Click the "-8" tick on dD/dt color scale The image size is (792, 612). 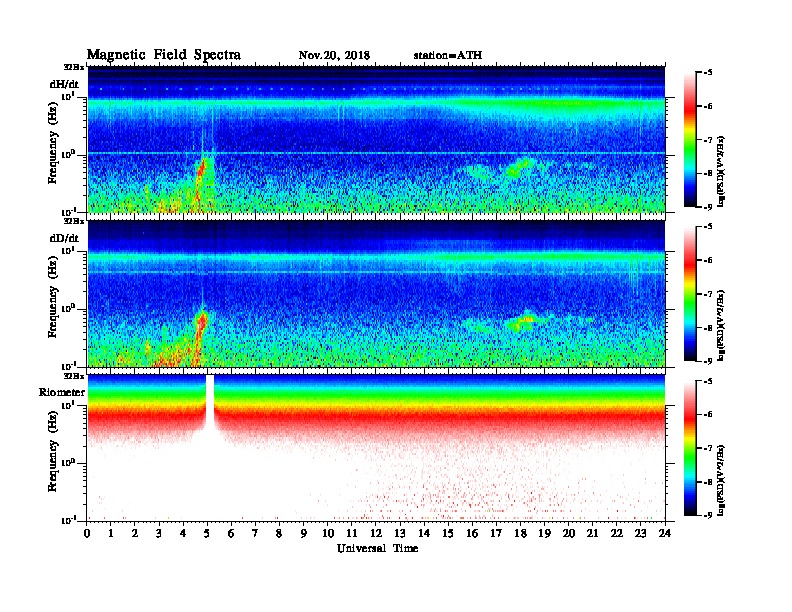click(708, 328)
